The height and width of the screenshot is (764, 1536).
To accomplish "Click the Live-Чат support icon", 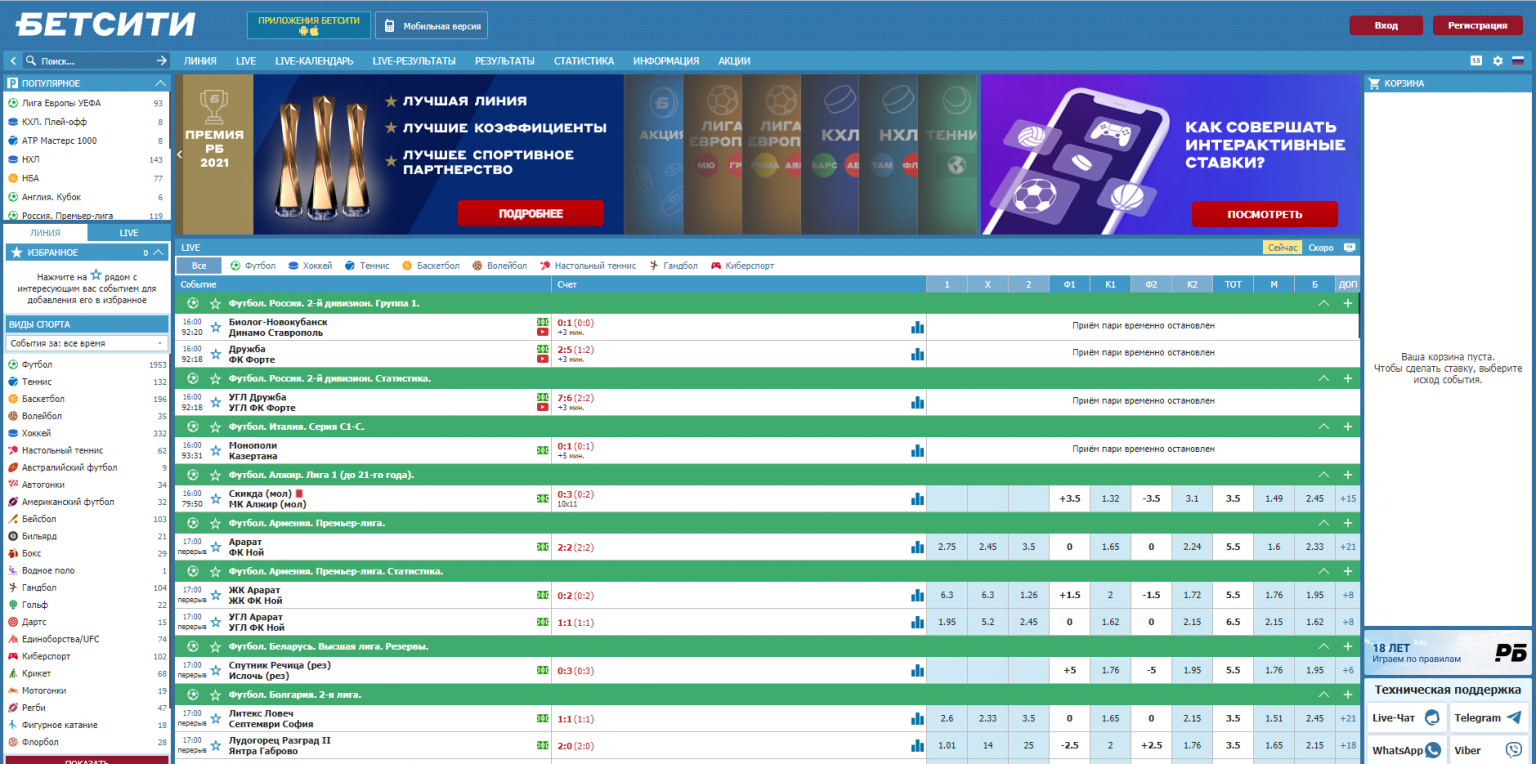I will [1433, 718].
